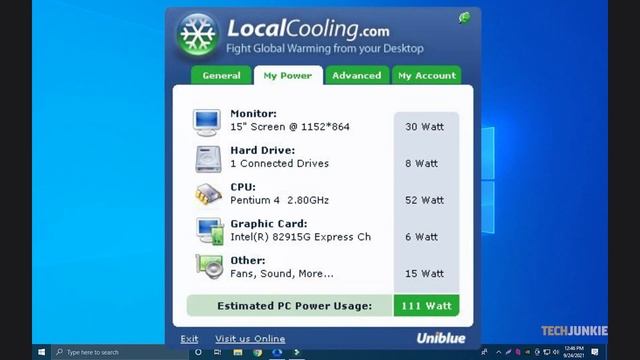Click the 15" Screen @ 1152*864 text

coord(290,127)
